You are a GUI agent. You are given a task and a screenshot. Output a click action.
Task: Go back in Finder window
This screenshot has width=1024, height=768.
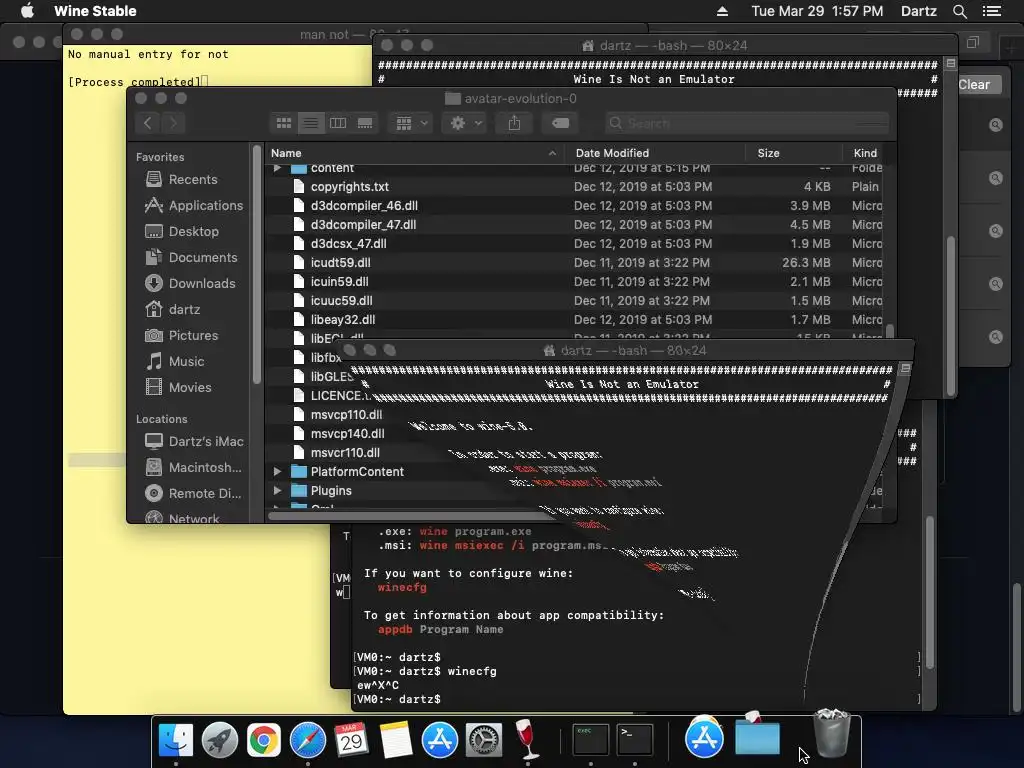tap(148, 123)
